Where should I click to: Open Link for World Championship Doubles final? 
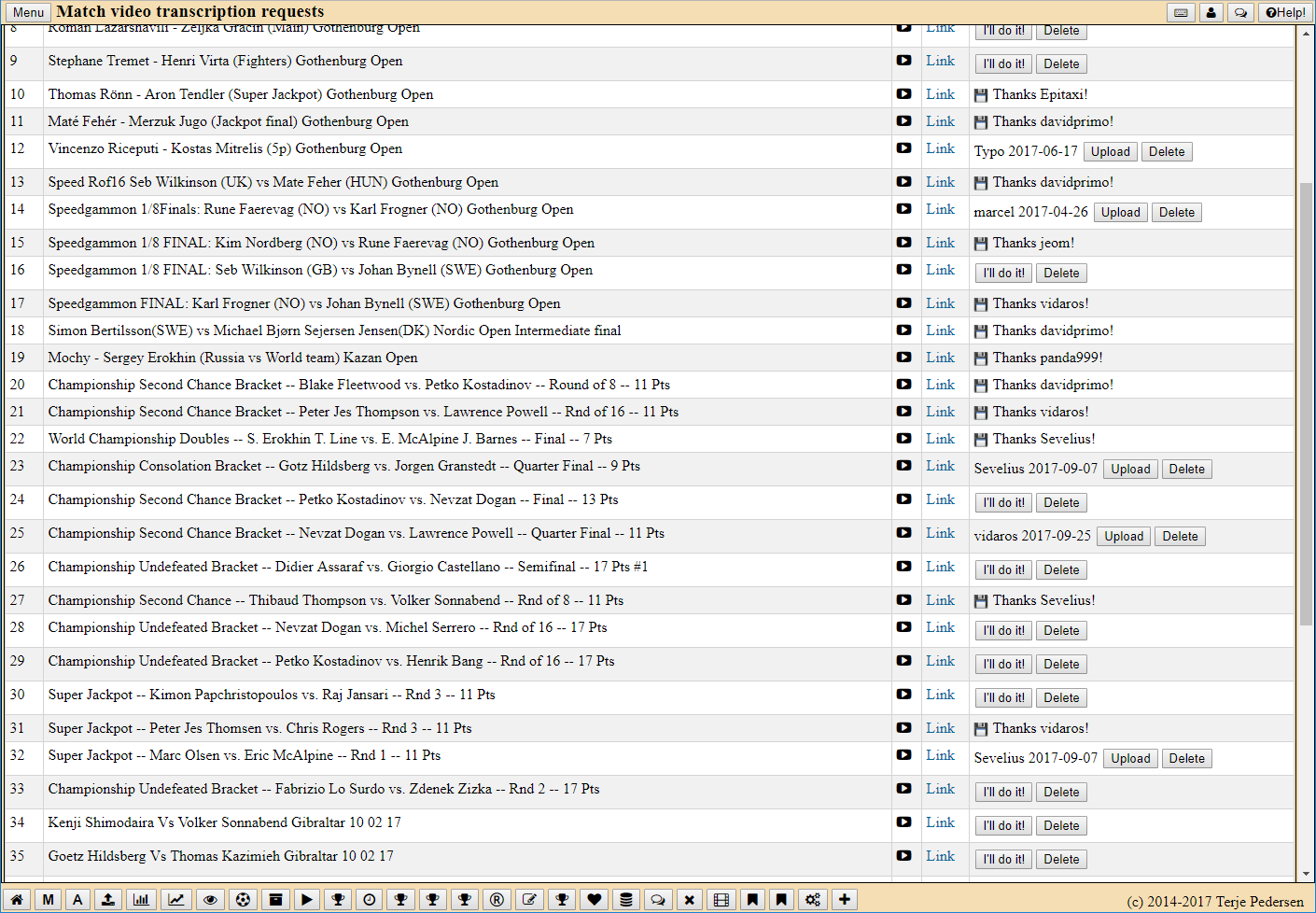tap(940, 439)
